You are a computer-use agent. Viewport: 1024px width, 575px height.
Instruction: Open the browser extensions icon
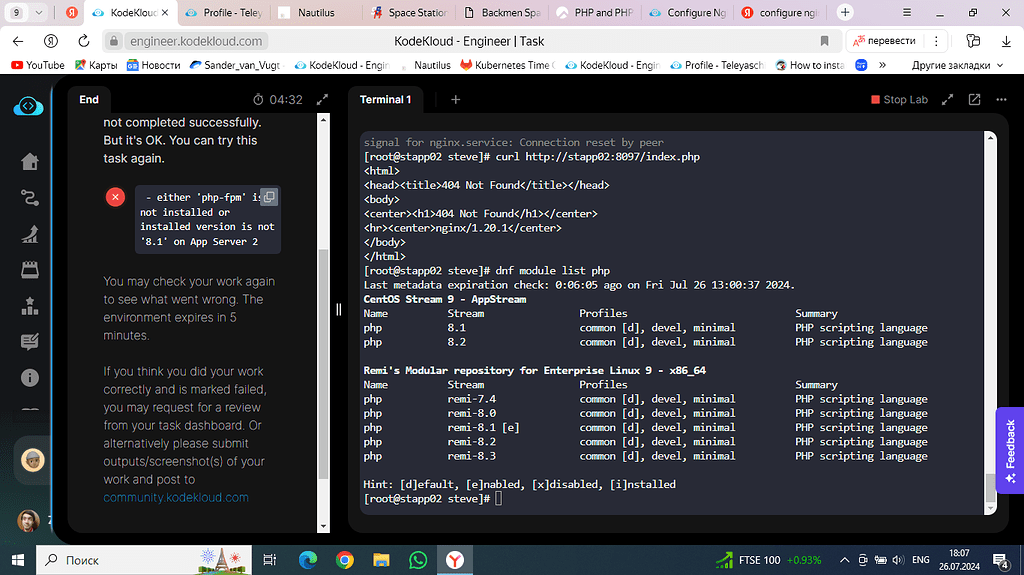coord(973,41)
